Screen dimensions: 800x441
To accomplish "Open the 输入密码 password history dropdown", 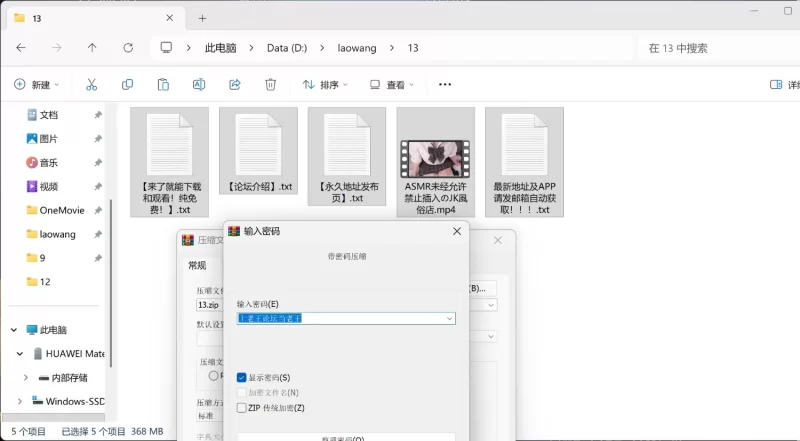I will tap(449, 318).
